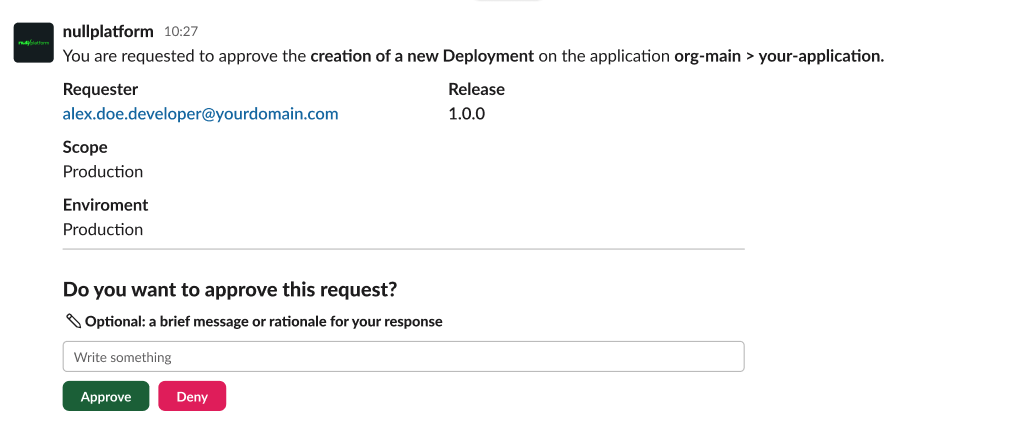Select the Production value under Enviroment
Viewport: 1015px width, 433px height.
coord(103,229)
